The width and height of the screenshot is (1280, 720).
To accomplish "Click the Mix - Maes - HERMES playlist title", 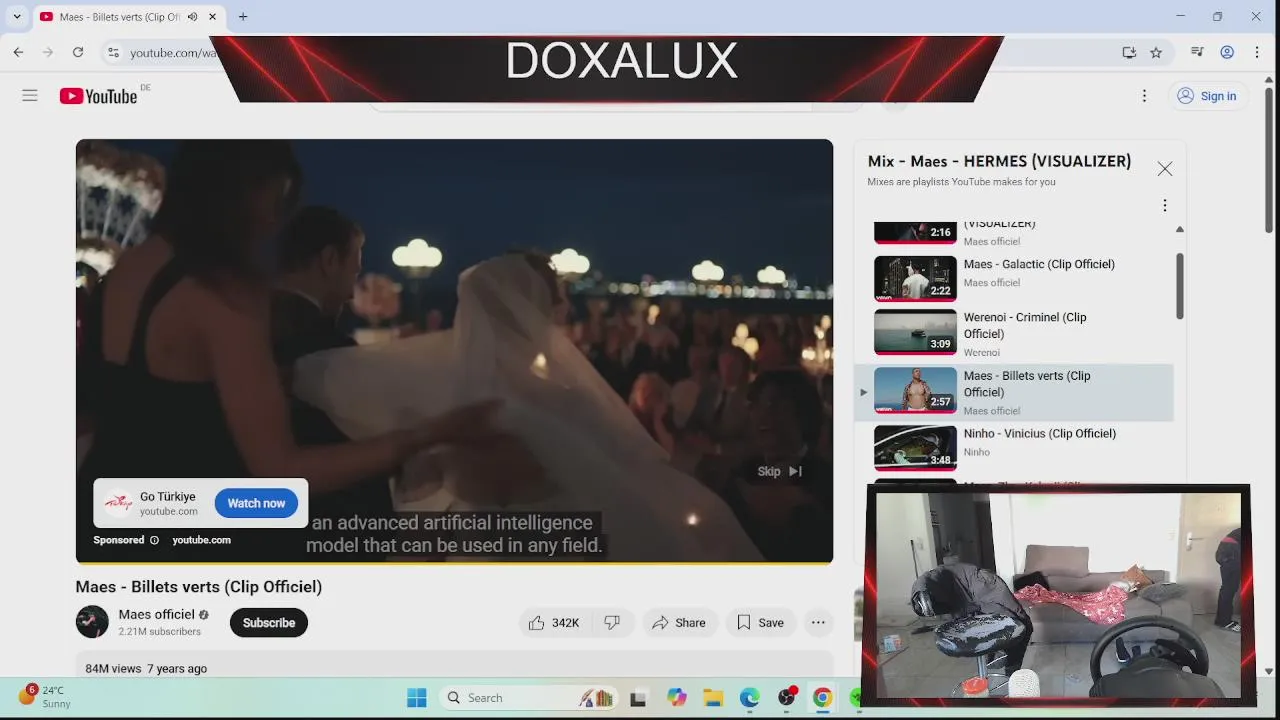I will tap(999, 161).
